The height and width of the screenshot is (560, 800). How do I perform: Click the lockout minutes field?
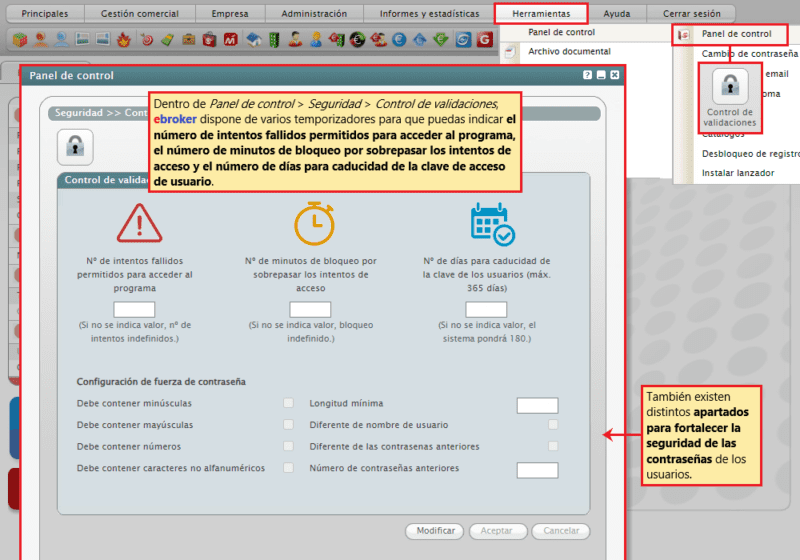310,309
